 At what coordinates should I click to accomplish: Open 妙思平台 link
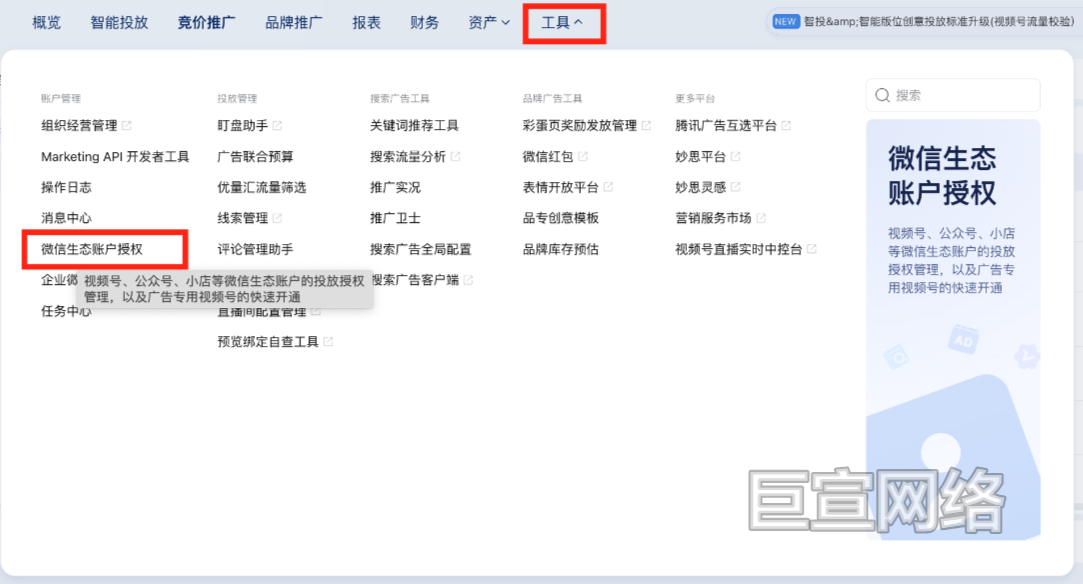pos(700,157)
